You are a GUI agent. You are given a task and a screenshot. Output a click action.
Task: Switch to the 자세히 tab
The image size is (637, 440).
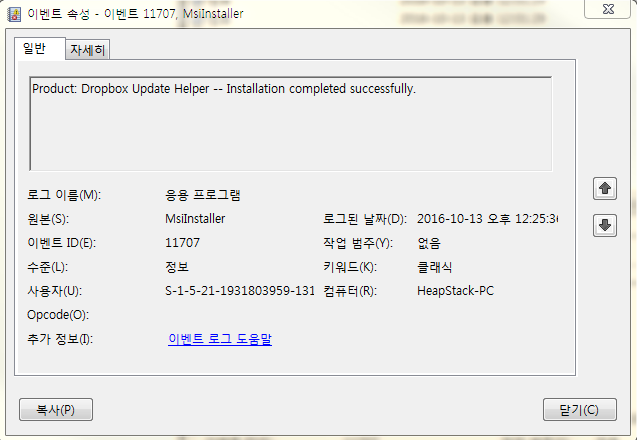coord(88,50)
